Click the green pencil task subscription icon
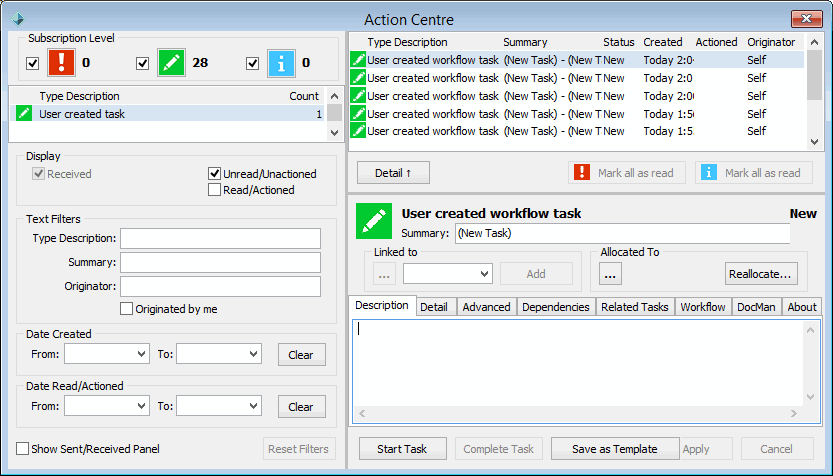Image resolution: width=833 pixels, height=476 pixels. coord(171,63)
